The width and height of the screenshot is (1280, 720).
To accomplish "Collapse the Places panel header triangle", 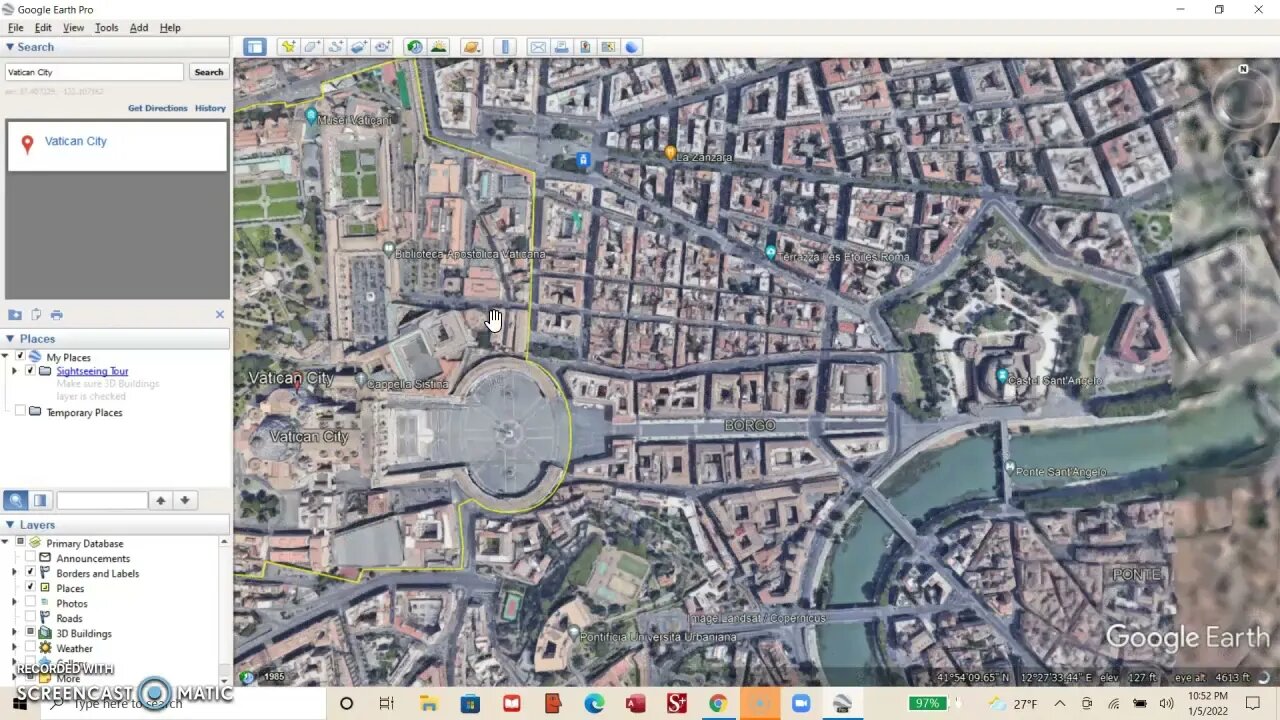I will tap(10, 339).
